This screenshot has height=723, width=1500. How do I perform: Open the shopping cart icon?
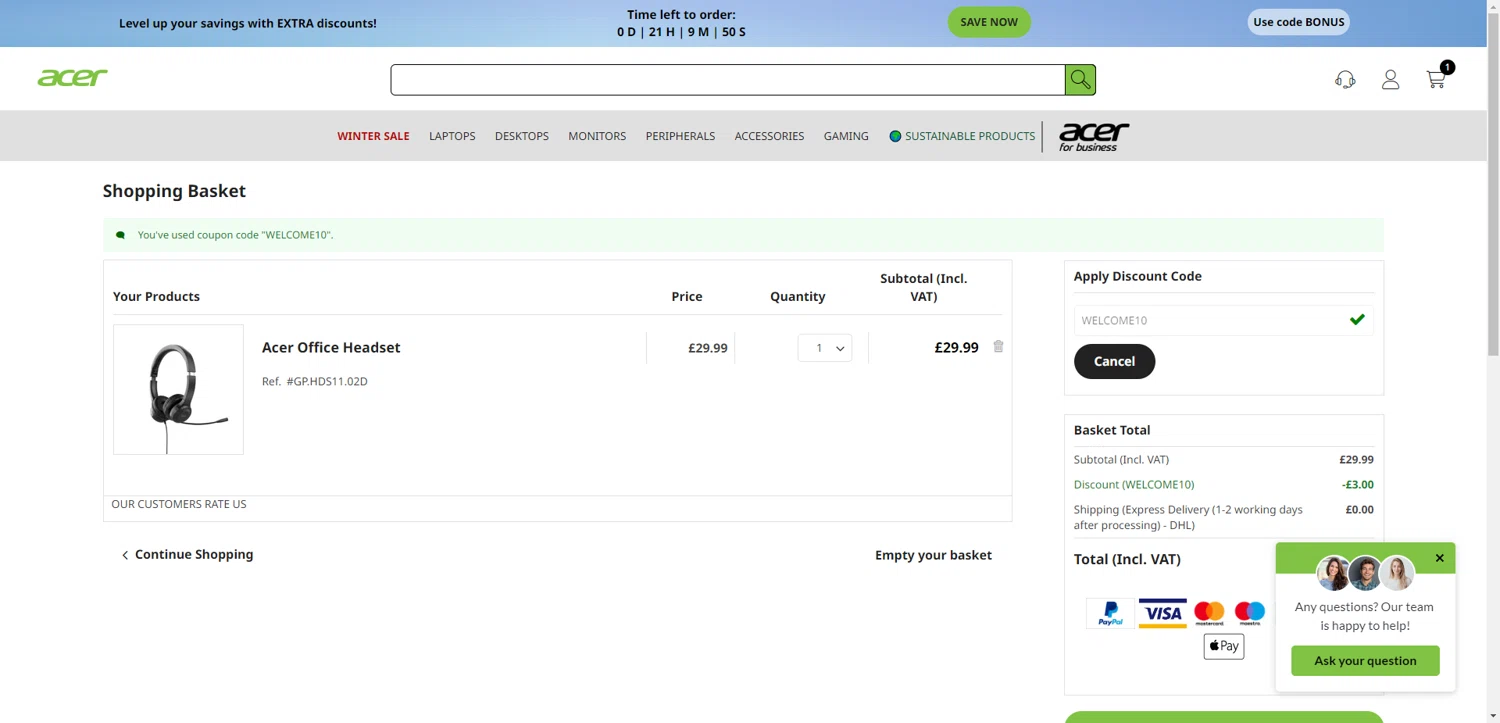pyautogui.click(x=1437, y=78)
